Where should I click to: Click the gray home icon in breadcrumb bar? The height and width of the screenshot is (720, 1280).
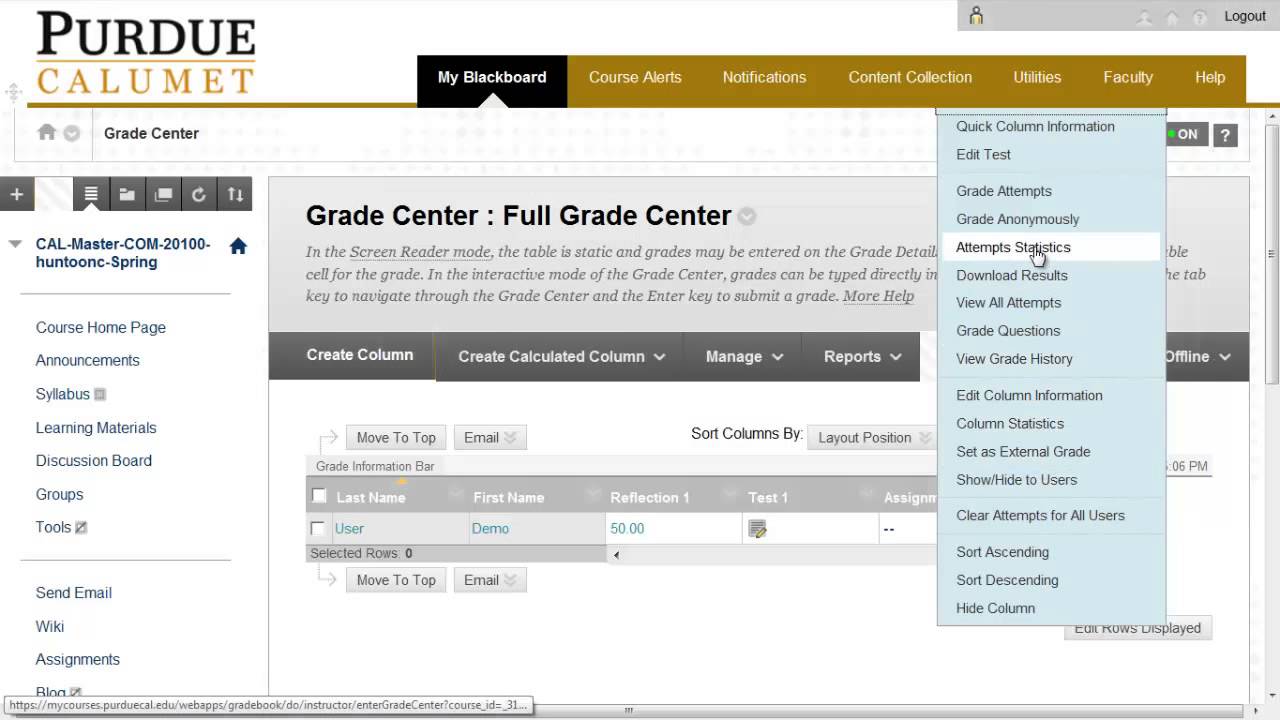[46, 132]
